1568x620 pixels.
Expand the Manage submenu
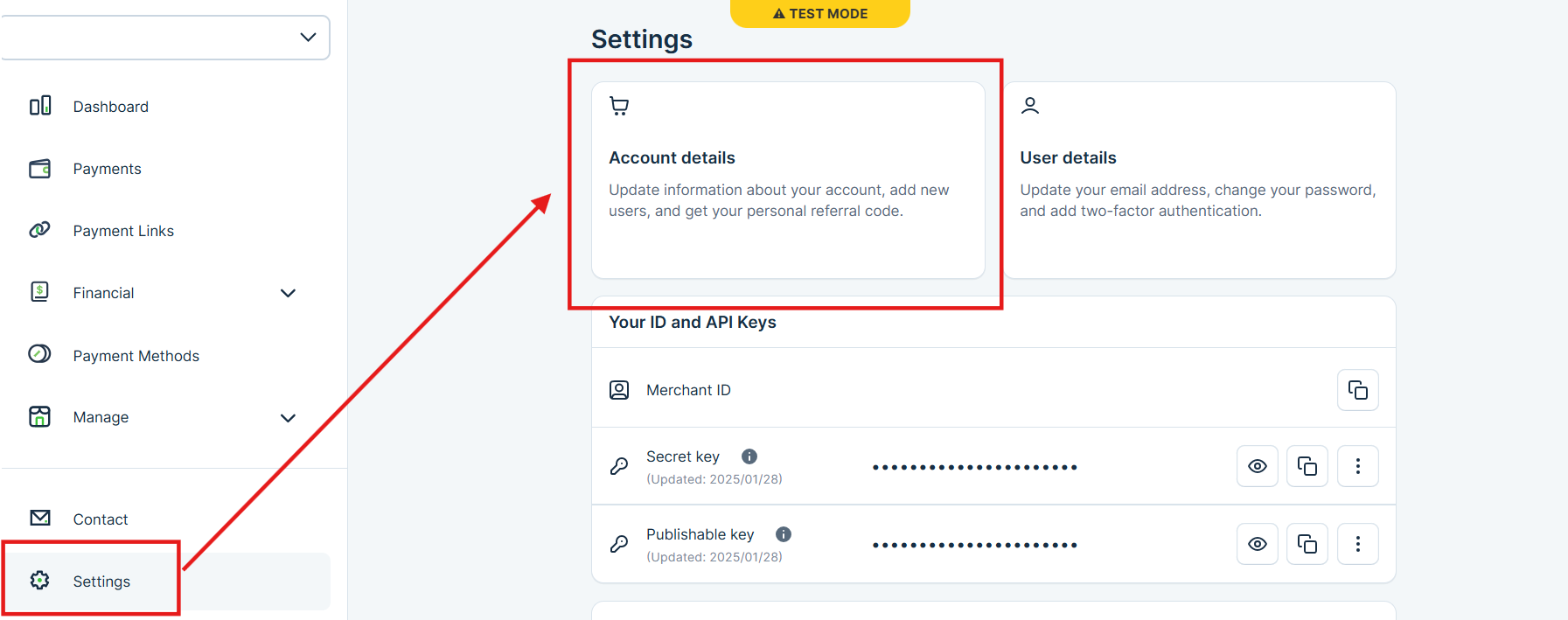click(x=288, y=418)
